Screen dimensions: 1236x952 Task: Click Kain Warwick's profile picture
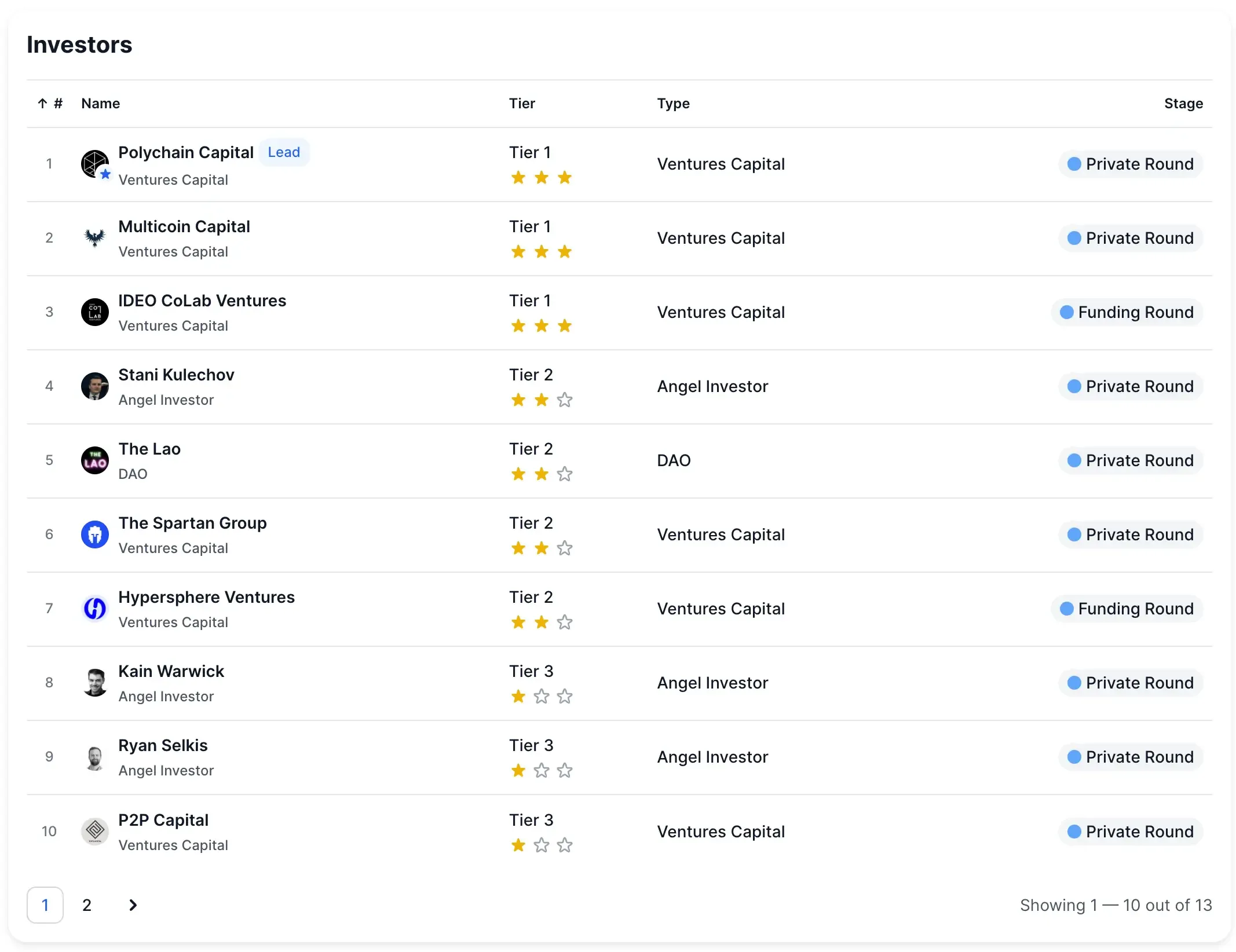click(x=94, y=683)
